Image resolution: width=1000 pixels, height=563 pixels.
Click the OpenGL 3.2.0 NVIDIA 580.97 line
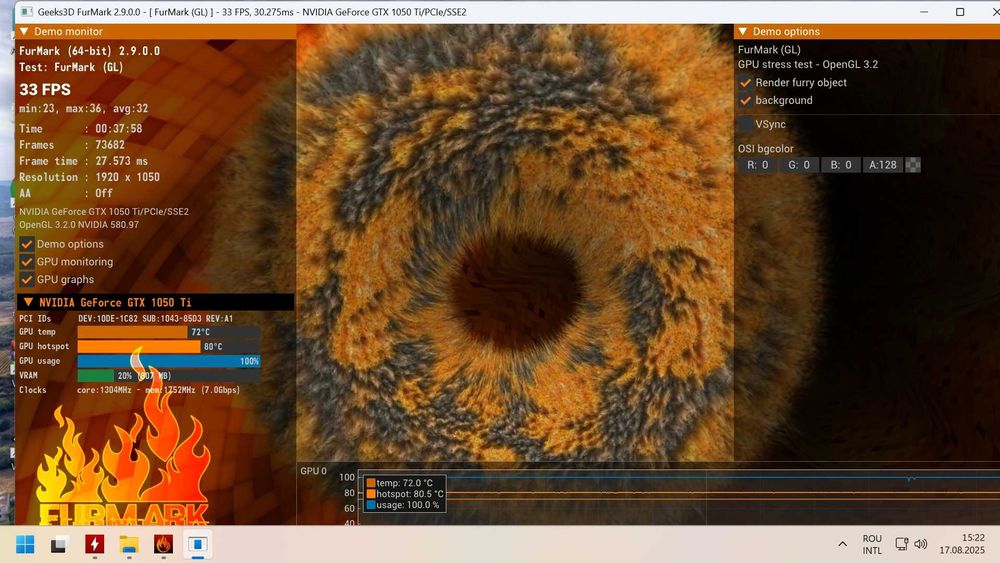pyautogui.click(x=79, y=225)
